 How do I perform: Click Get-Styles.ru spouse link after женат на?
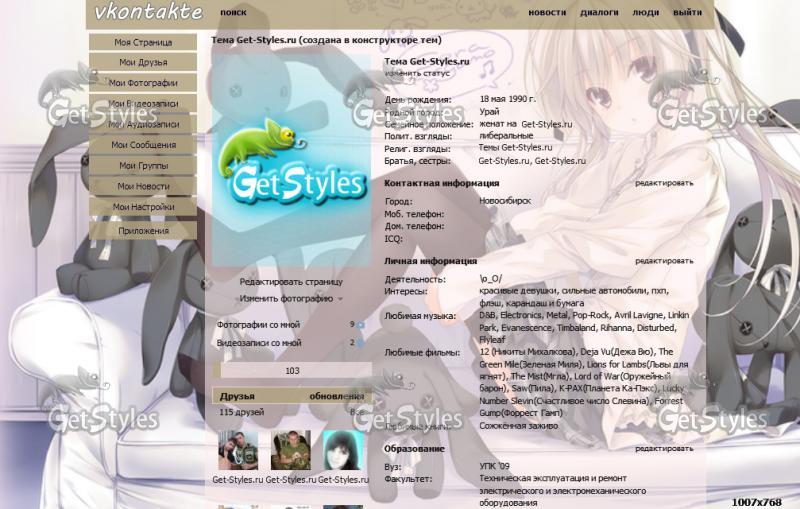pyautogui.click(x=546, y=124)
